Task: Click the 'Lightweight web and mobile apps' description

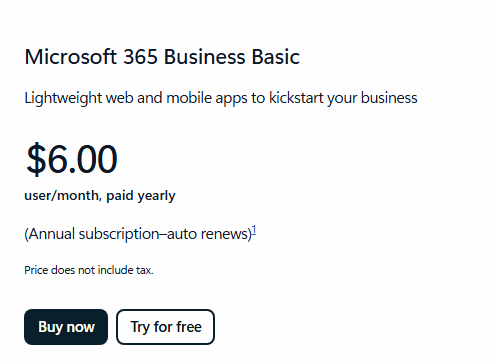Action: tap(221, 98)
